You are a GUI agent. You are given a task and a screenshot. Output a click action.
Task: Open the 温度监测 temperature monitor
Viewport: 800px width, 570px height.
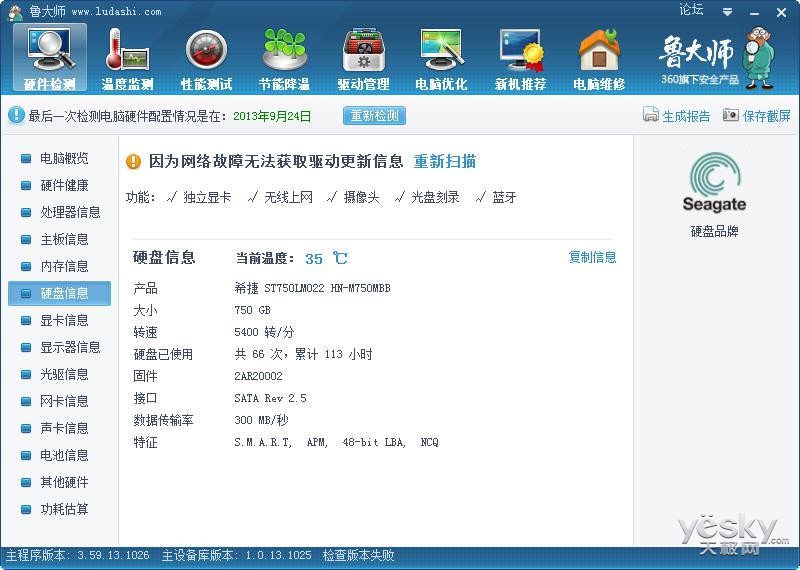128,58
